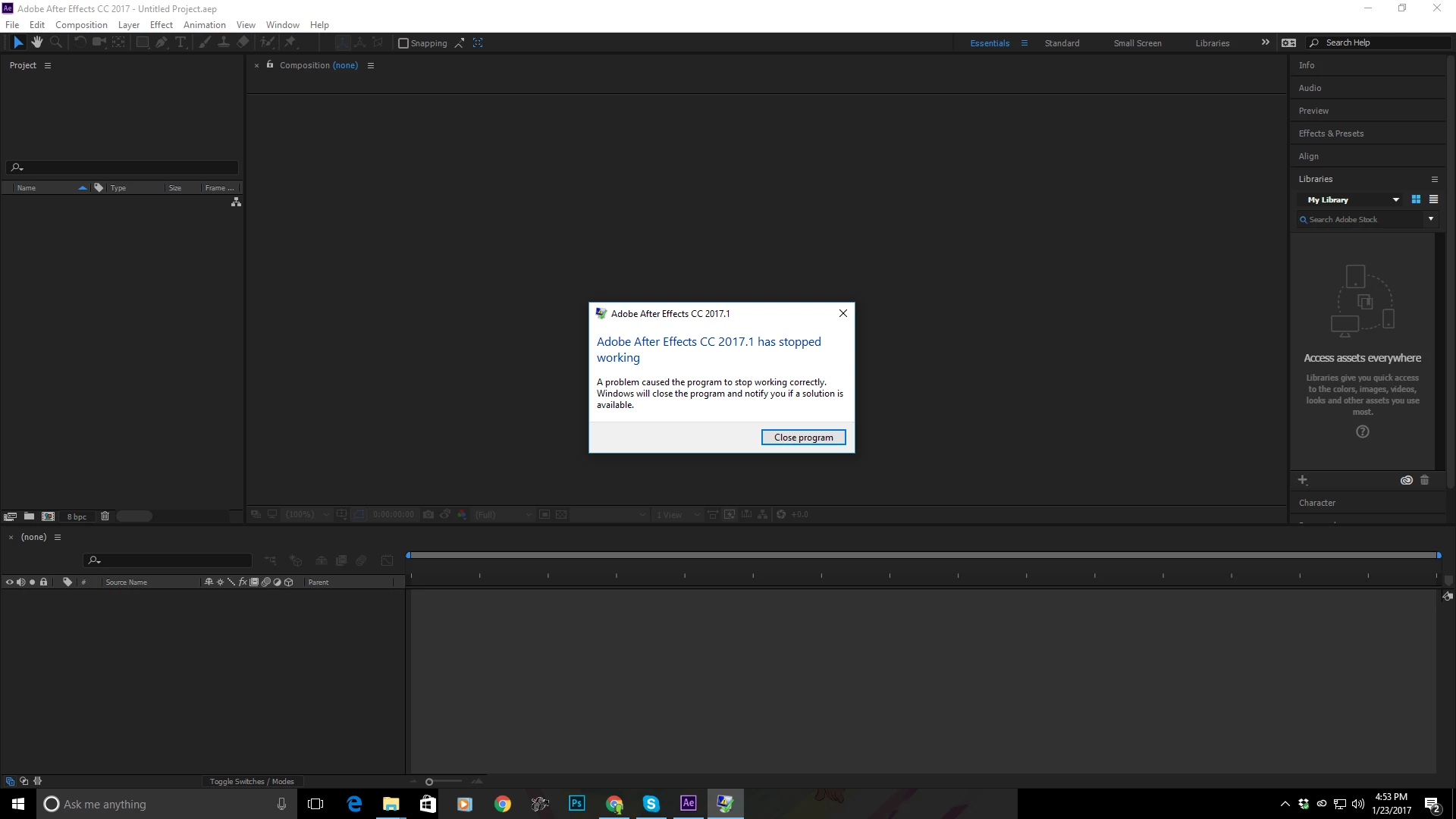Select the Horizontal Type tool
Screen dimensions: 1456x819
[180, 42]
